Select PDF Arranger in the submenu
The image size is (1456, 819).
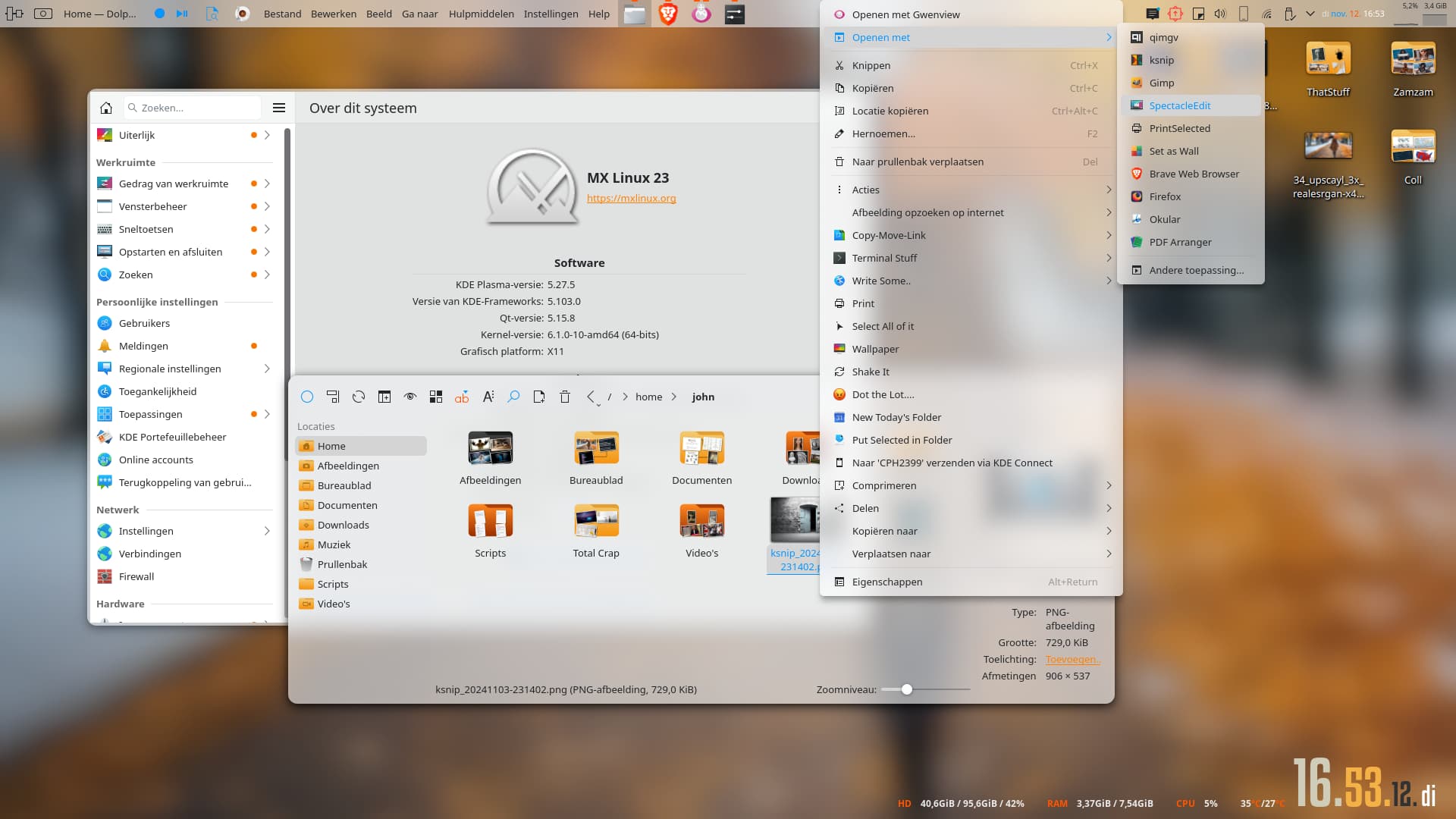pos(1191,242)
